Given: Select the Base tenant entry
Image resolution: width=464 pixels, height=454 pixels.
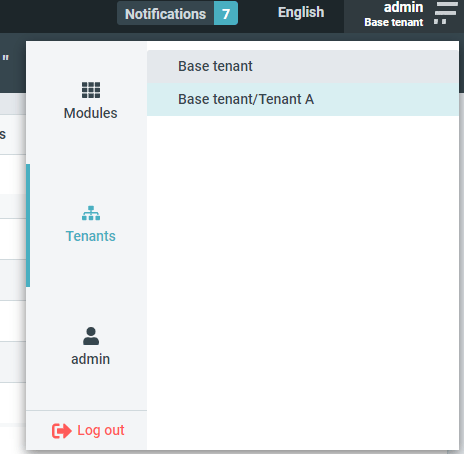Looking at the screenshot, I should 303,66.
